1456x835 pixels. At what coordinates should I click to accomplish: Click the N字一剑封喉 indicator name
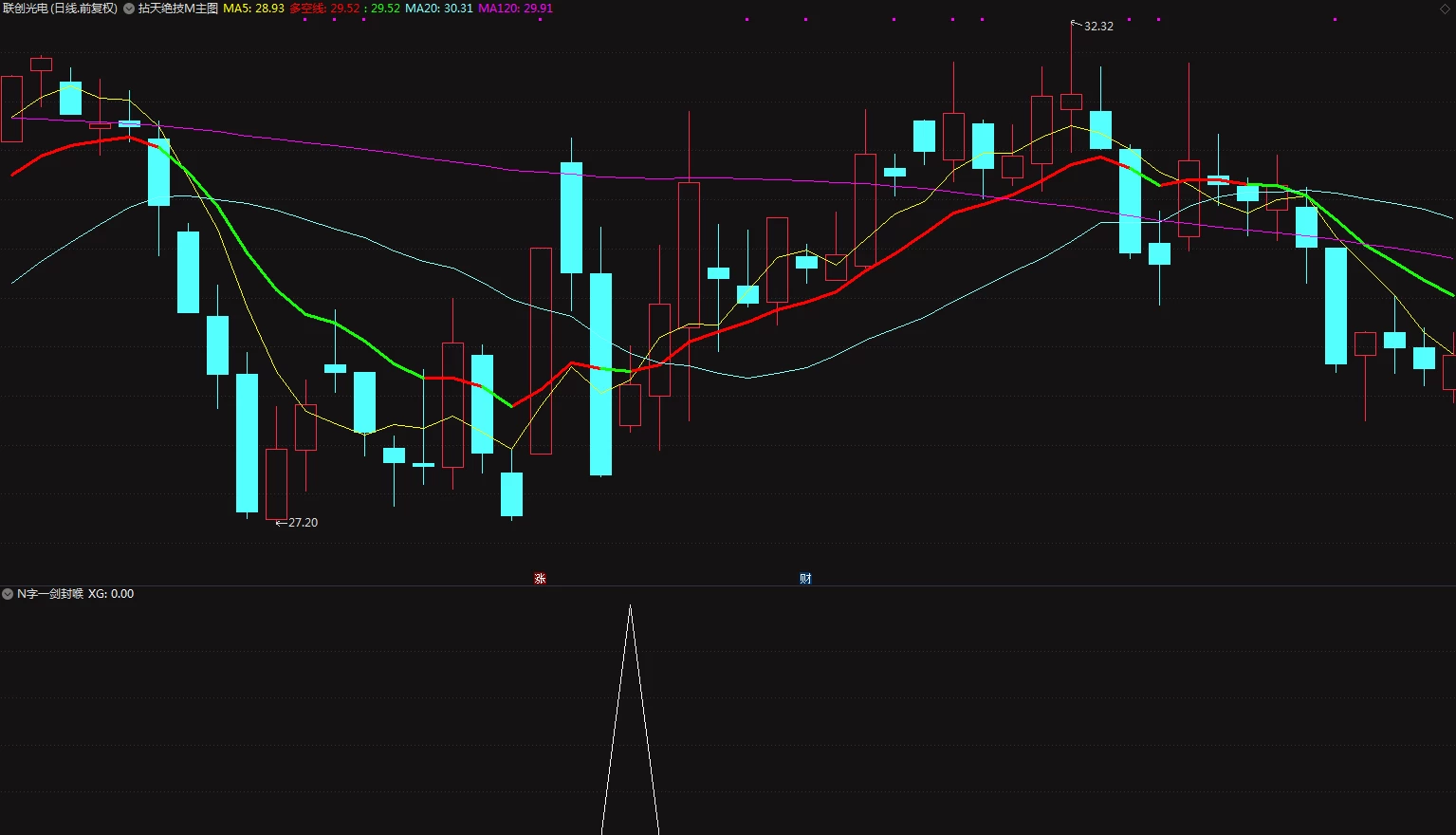click(50, 594)
